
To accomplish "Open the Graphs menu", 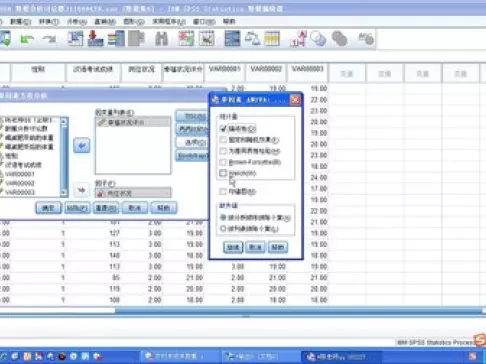I will pos(134,22).
